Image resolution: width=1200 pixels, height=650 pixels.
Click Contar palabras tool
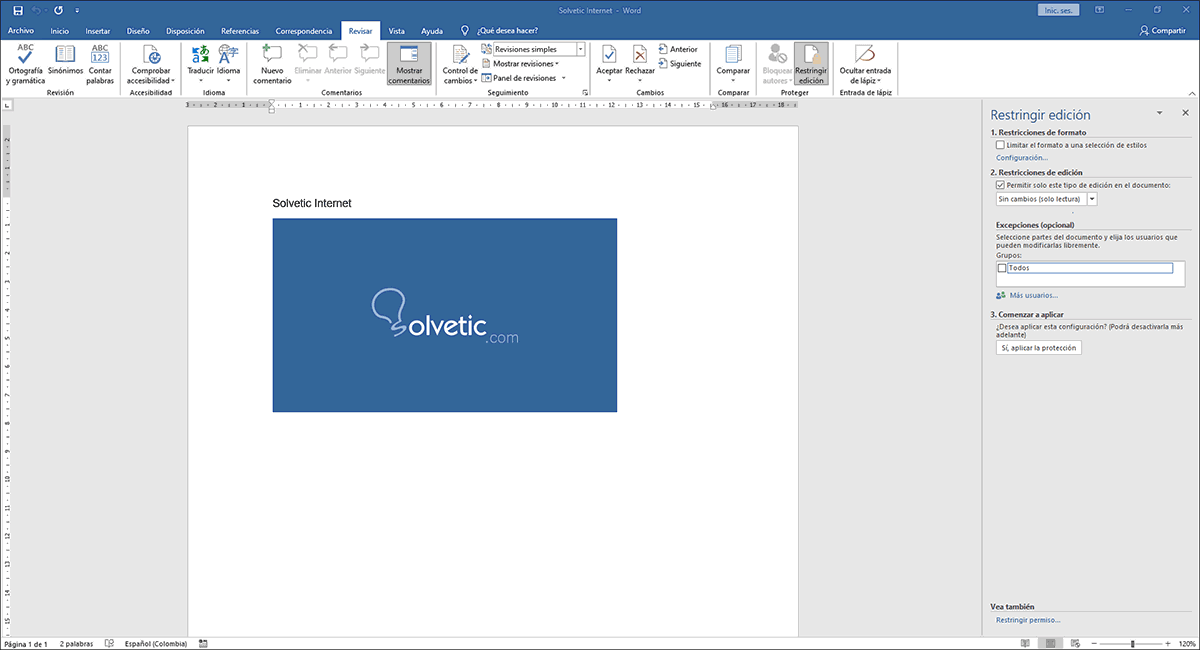pyautogui.click(x=101, y=65)
